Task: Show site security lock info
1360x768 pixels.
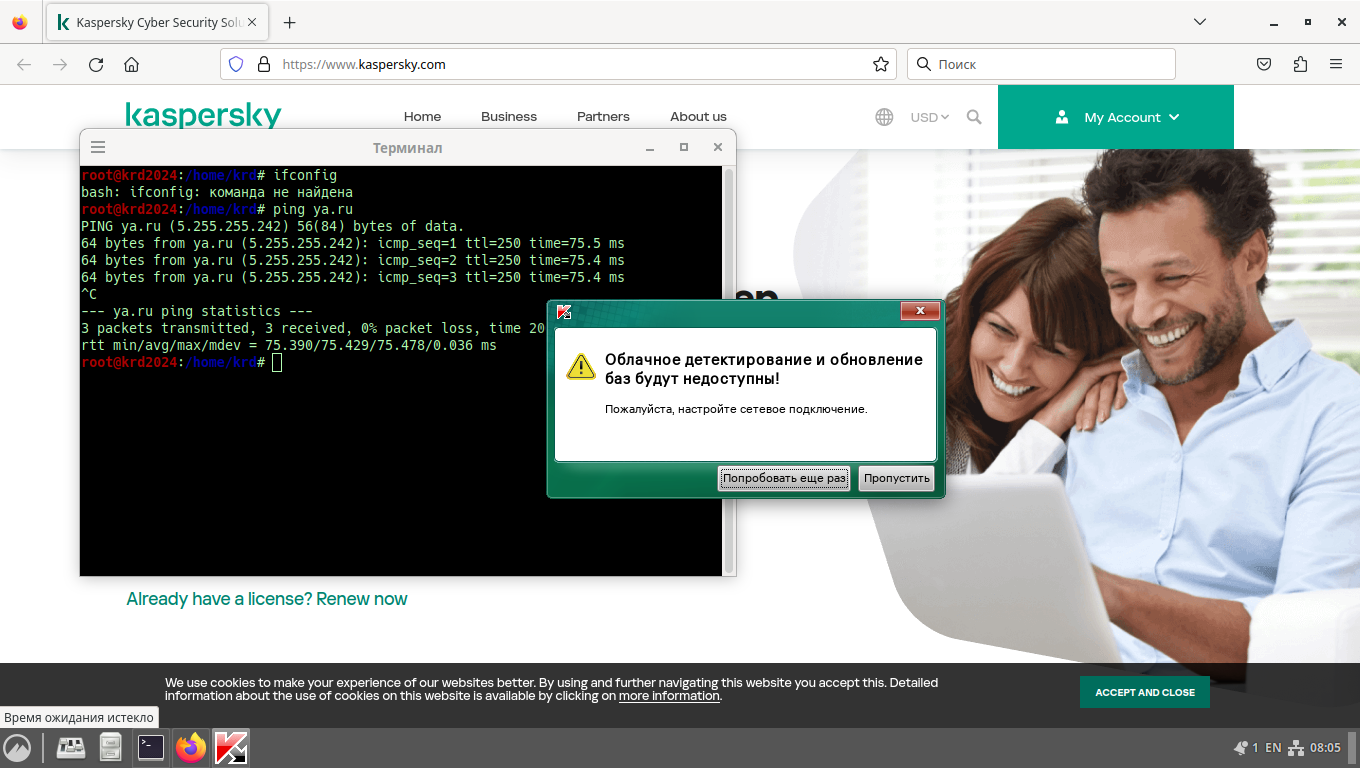Action: [x=264, y=64]
